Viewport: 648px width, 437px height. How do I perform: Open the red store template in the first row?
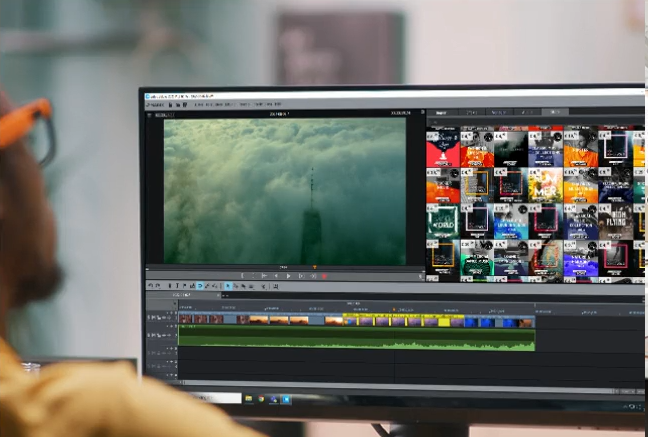[x=443, y=149]
